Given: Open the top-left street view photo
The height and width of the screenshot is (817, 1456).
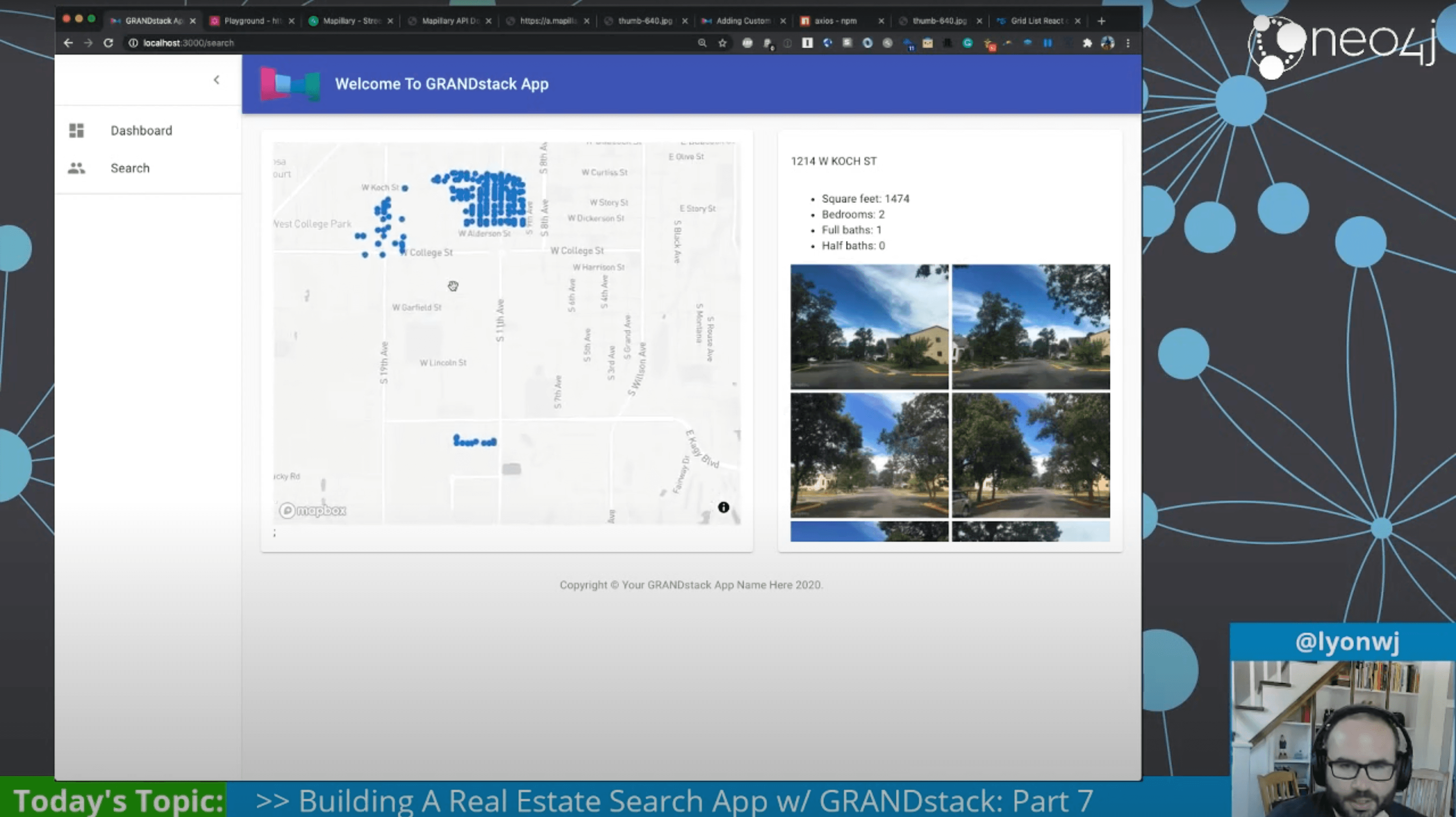Looking at the screenshot, I should pyautogui.click(x=869, y=326).
